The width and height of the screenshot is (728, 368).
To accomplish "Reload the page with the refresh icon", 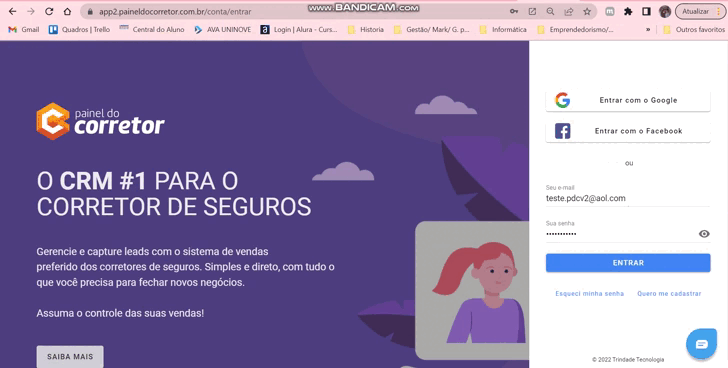I will point(49,12).
